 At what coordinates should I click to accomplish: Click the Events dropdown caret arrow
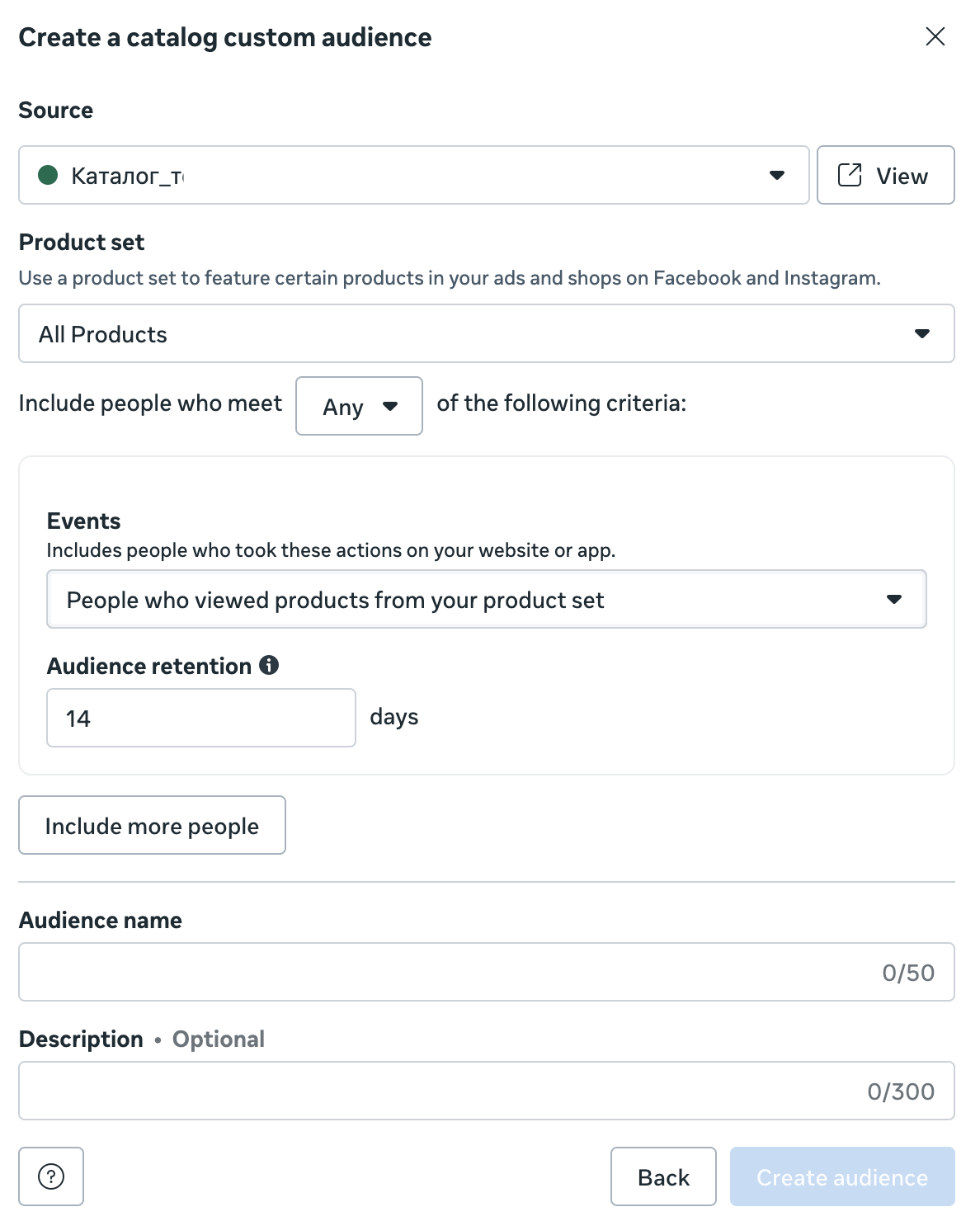(893, 599)
